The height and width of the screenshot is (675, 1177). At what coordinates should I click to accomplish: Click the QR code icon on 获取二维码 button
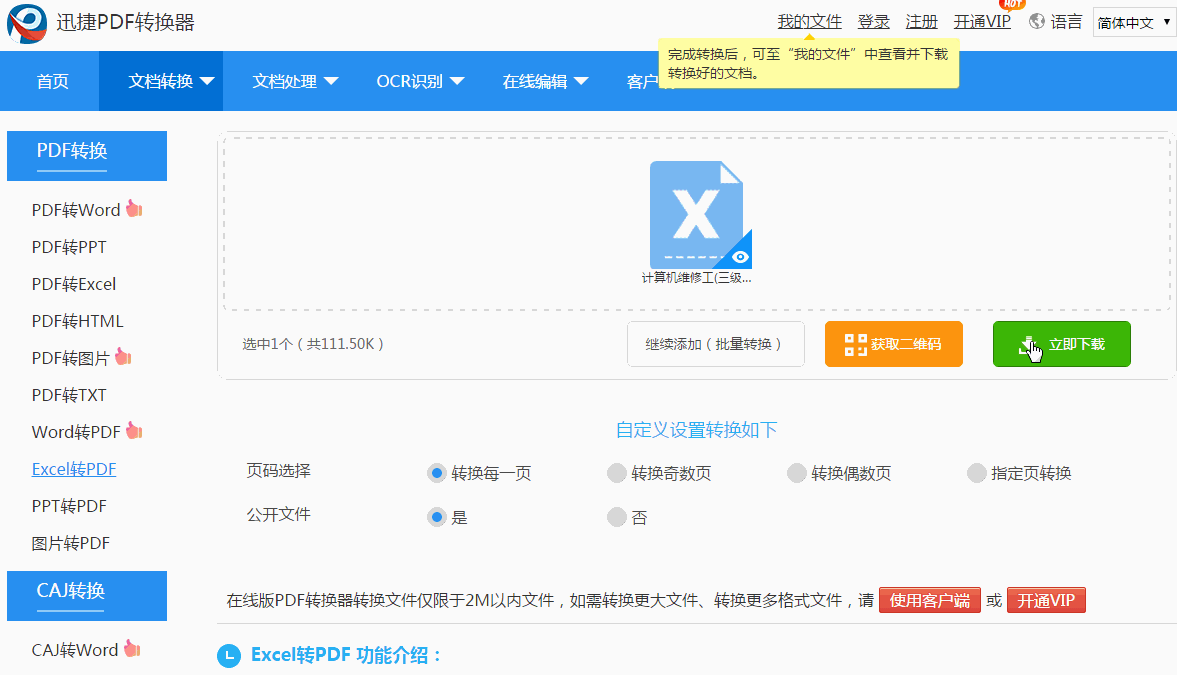pyautogui.click(x=855, y=343)
